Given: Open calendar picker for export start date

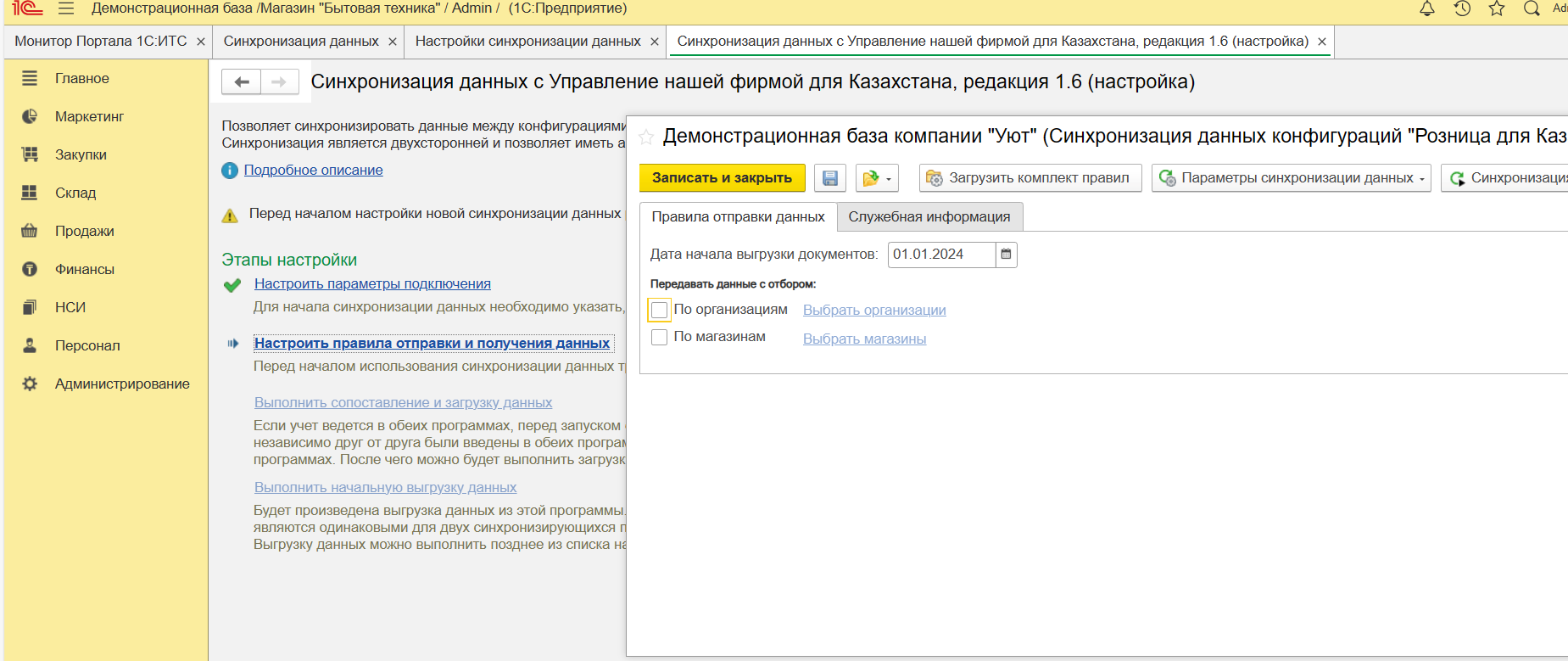Looking at the screenshot, I should [1006, 255].
